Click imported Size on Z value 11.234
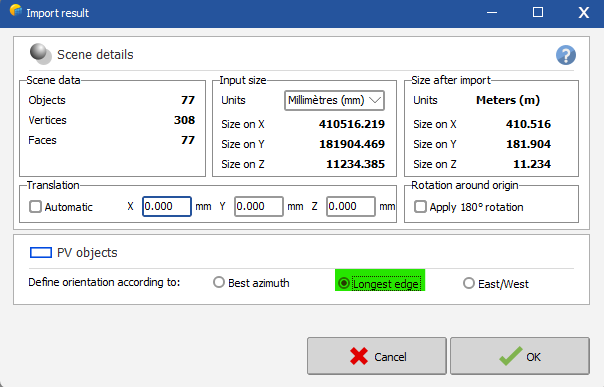The width and height of the screenshot is (604, 387). pos(532,164)
